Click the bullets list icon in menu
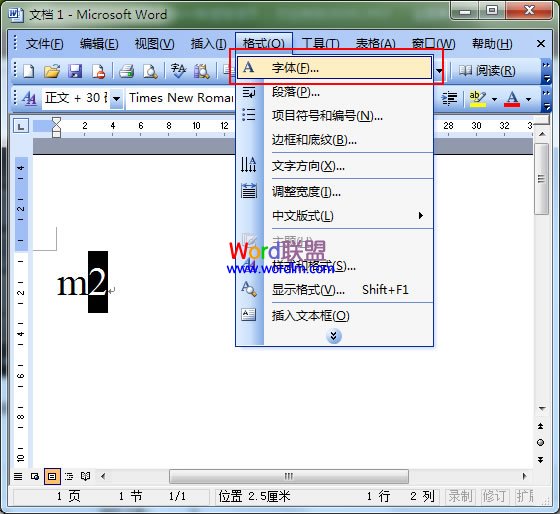 (249, 115)
